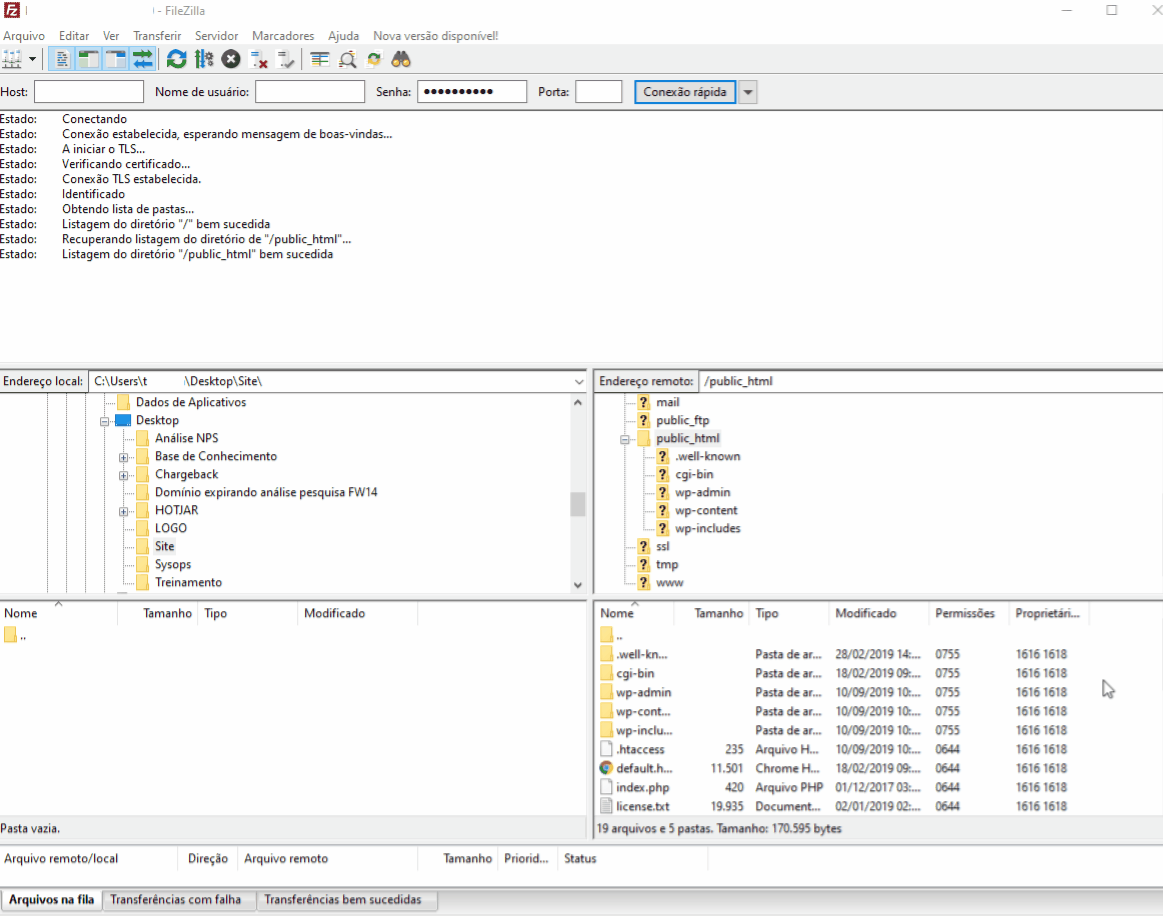Screen dimensions: 1163x916
Task: Click into the Host field
Action: (x=89, y=92)
